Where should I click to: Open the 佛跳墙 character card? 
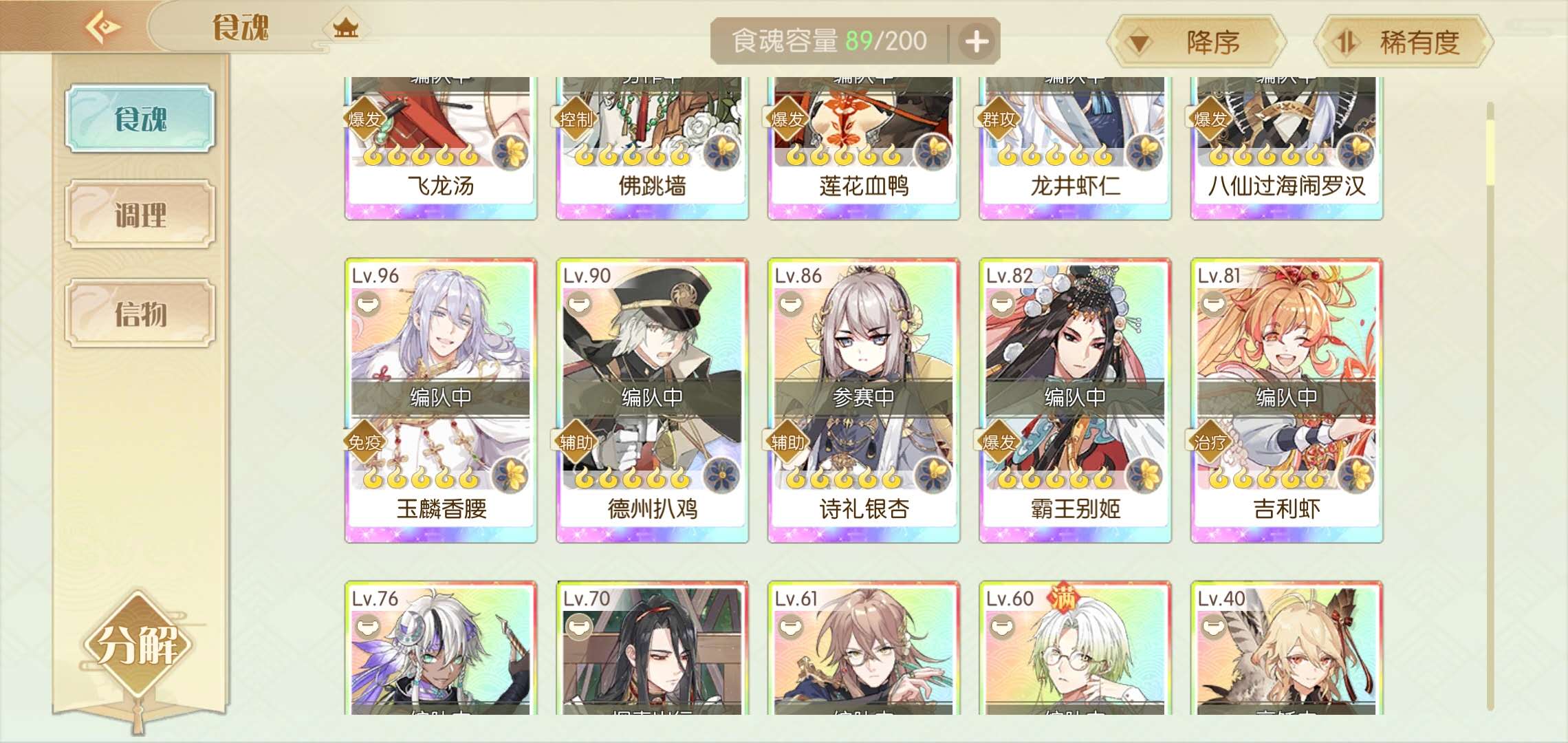[652, 148]
